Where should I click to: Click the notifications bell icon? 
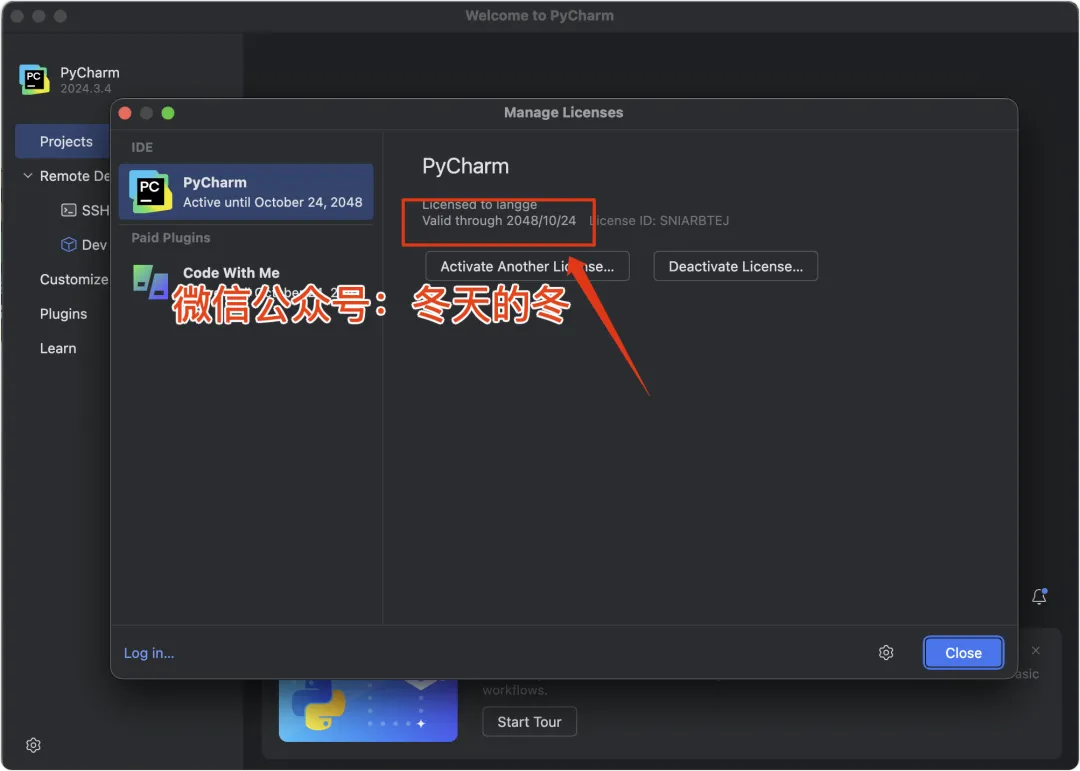click(1039, 596)
